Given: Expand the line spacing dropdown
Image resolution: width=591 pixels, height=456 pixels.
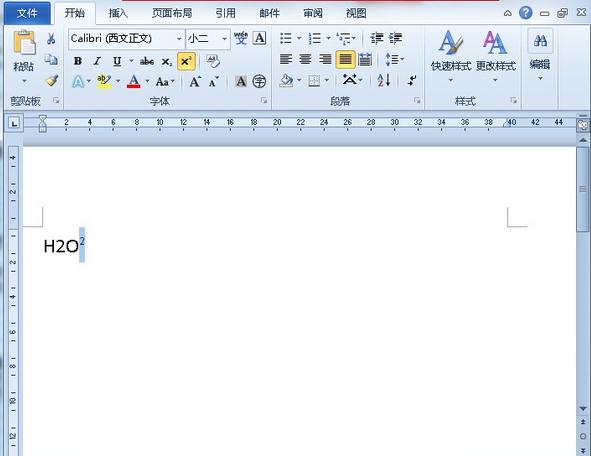Looking at the screenshot, I should pos(395,59).
